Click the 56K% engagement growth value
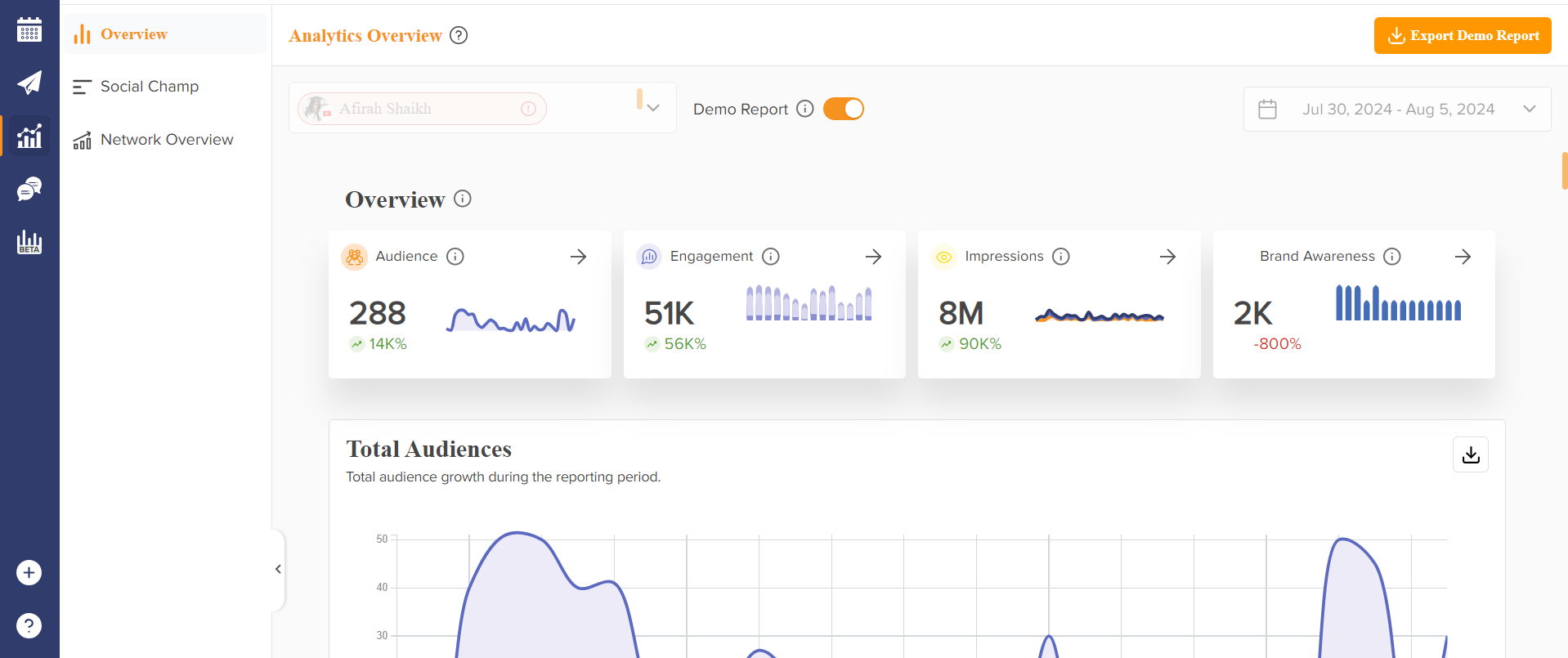Screen dimensions: 1568x658 pos(685,344)
